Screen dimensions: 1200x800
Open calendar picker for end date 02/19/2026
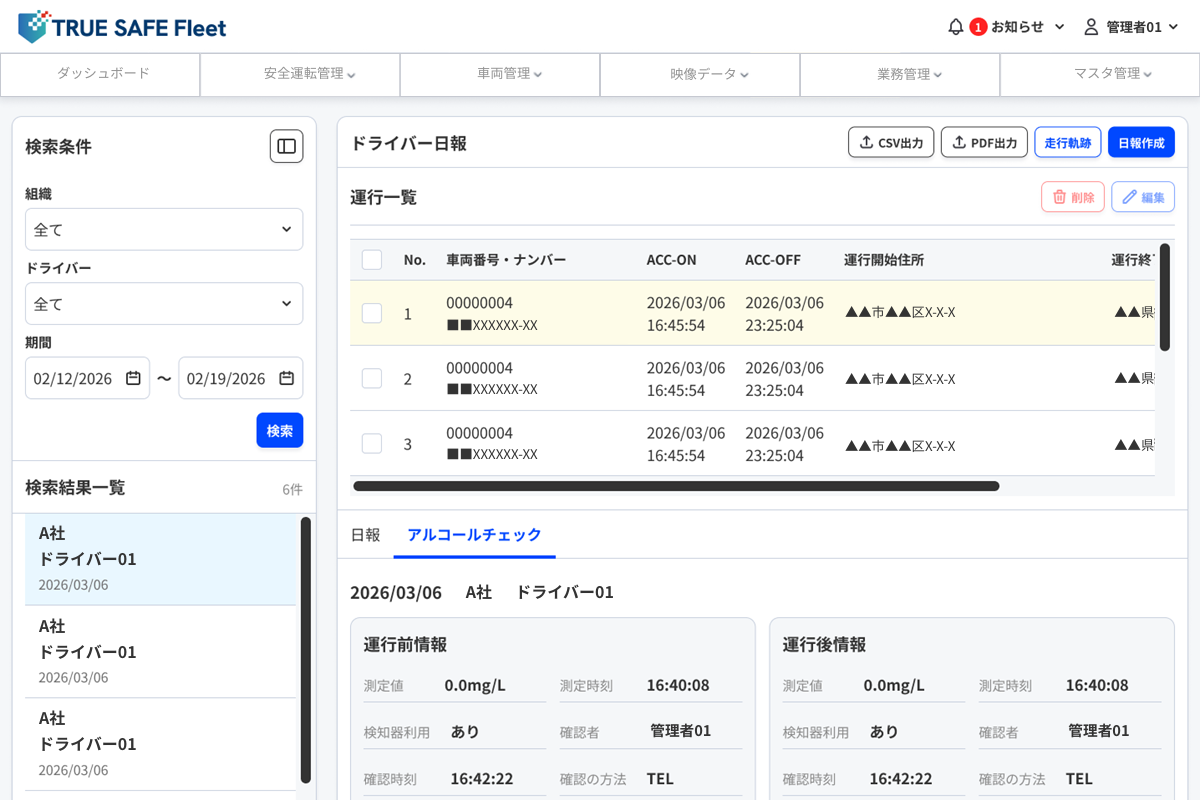(x=286, y=378)
